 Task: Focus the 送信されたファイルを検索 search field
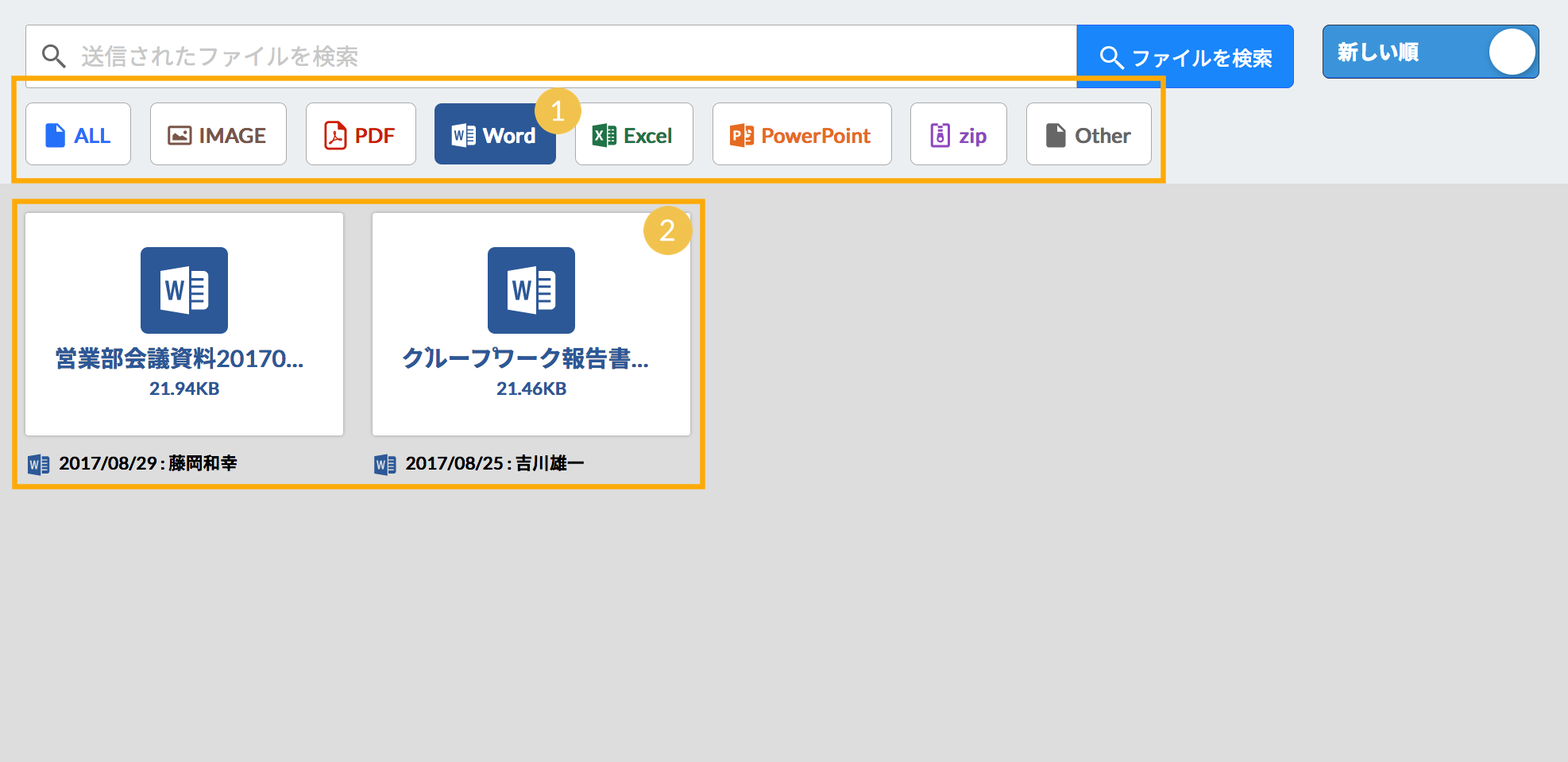(x=556, y=56)
